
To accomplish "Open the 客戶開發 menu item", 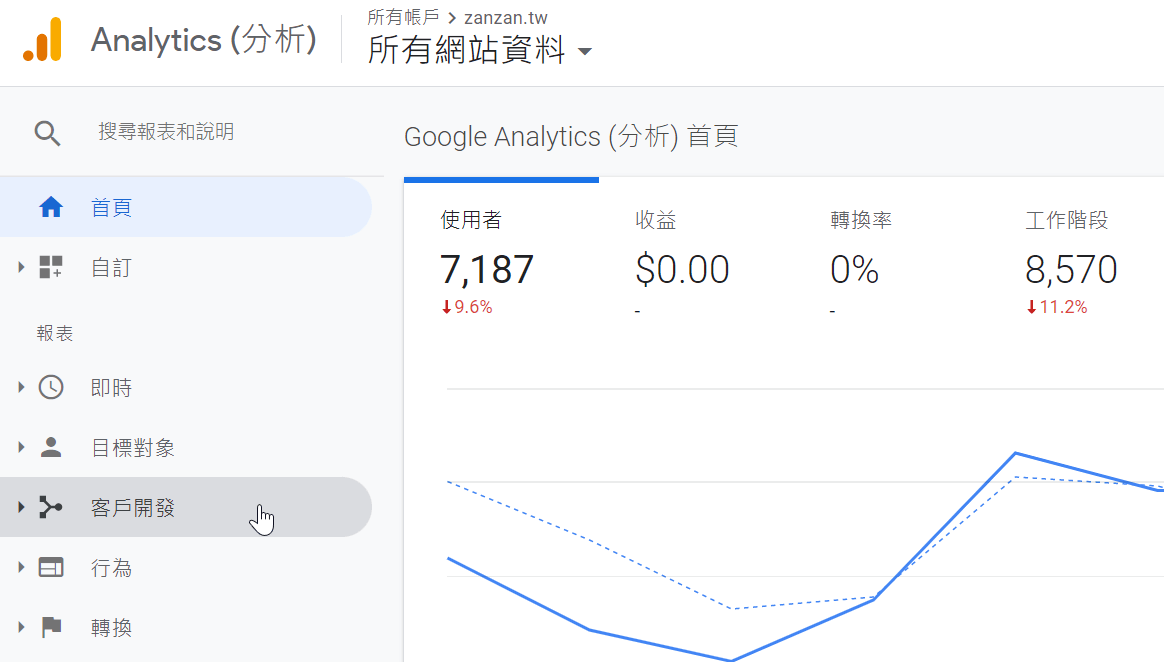I will [x=186, y=508].
